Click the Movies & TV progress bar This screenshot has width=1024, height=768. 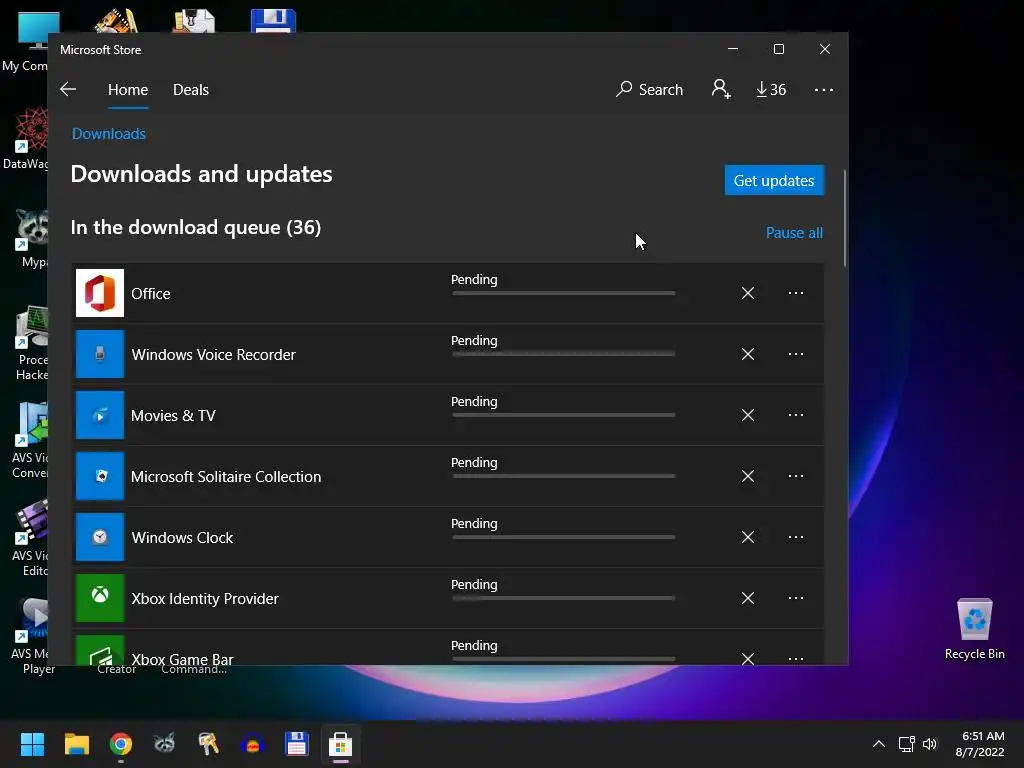tap(564, 415)
